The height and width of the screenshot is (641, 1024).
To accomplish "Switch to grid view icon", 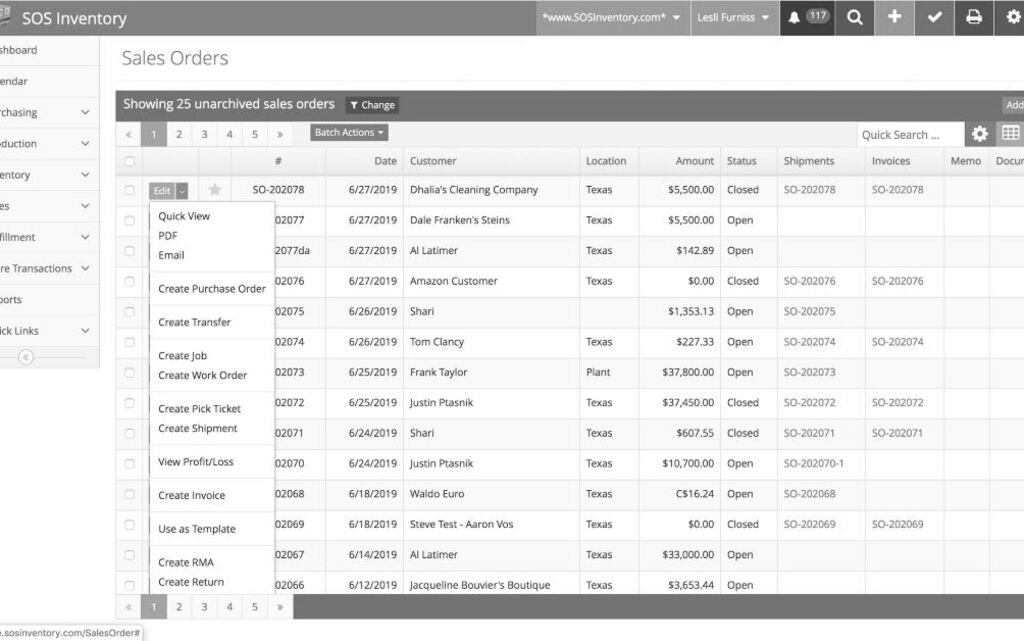I will coord(1010,134).
